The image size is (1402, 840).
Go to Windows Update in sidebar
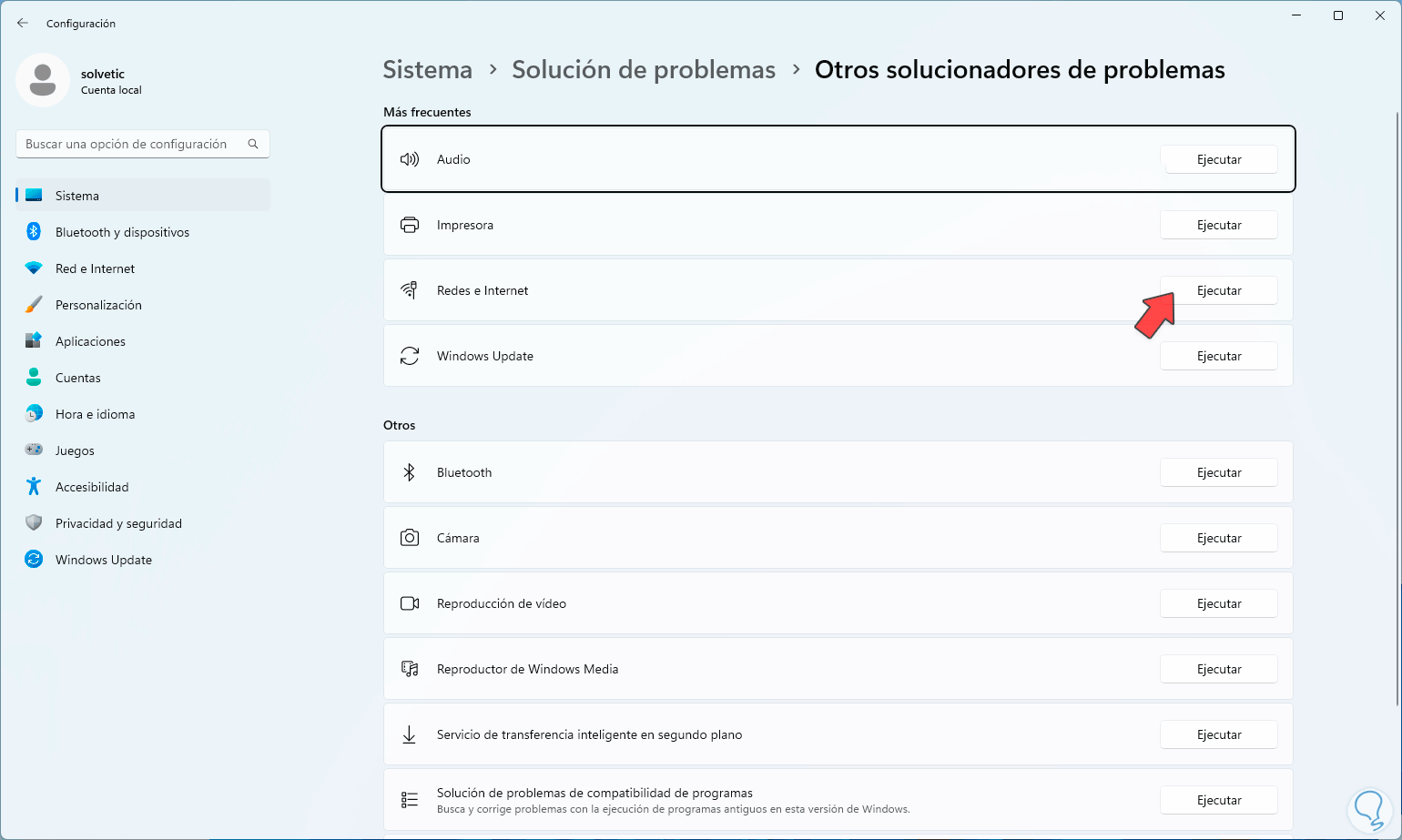pos(103,560)
